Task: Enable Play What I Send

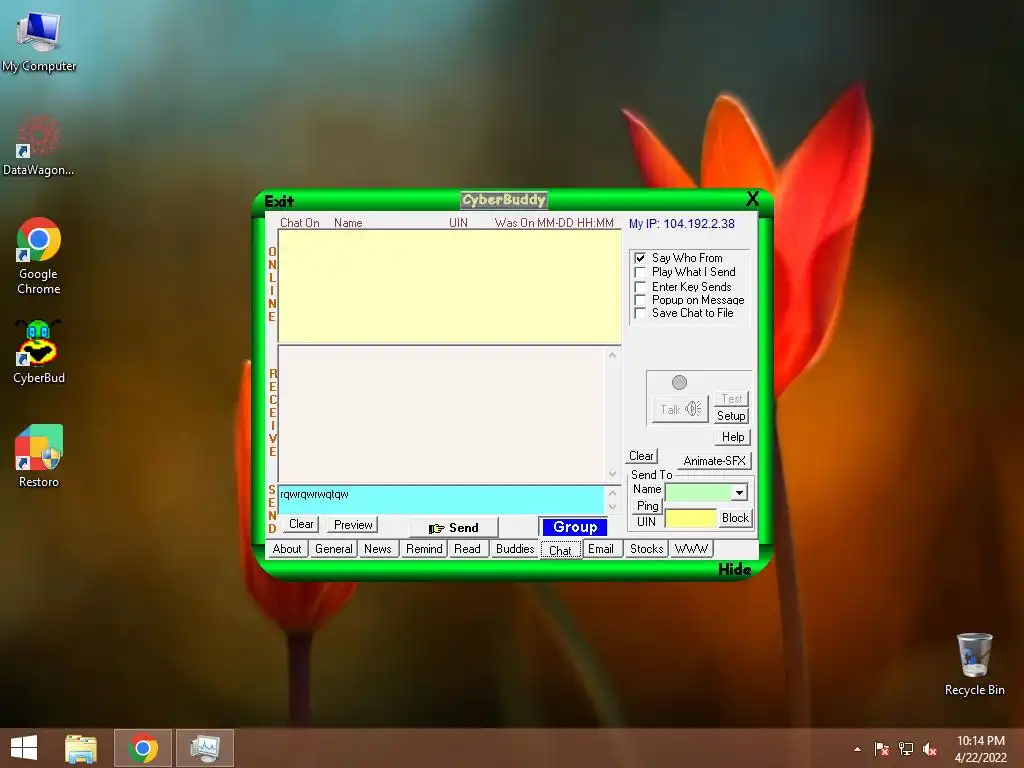Action: [640, 272]
